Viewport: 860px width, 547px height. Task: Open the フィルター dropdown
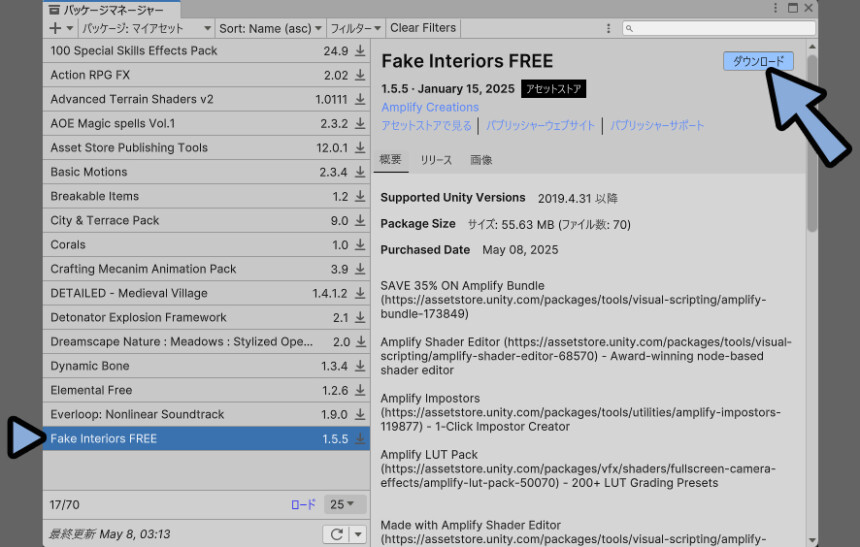[x=355, y=28]
